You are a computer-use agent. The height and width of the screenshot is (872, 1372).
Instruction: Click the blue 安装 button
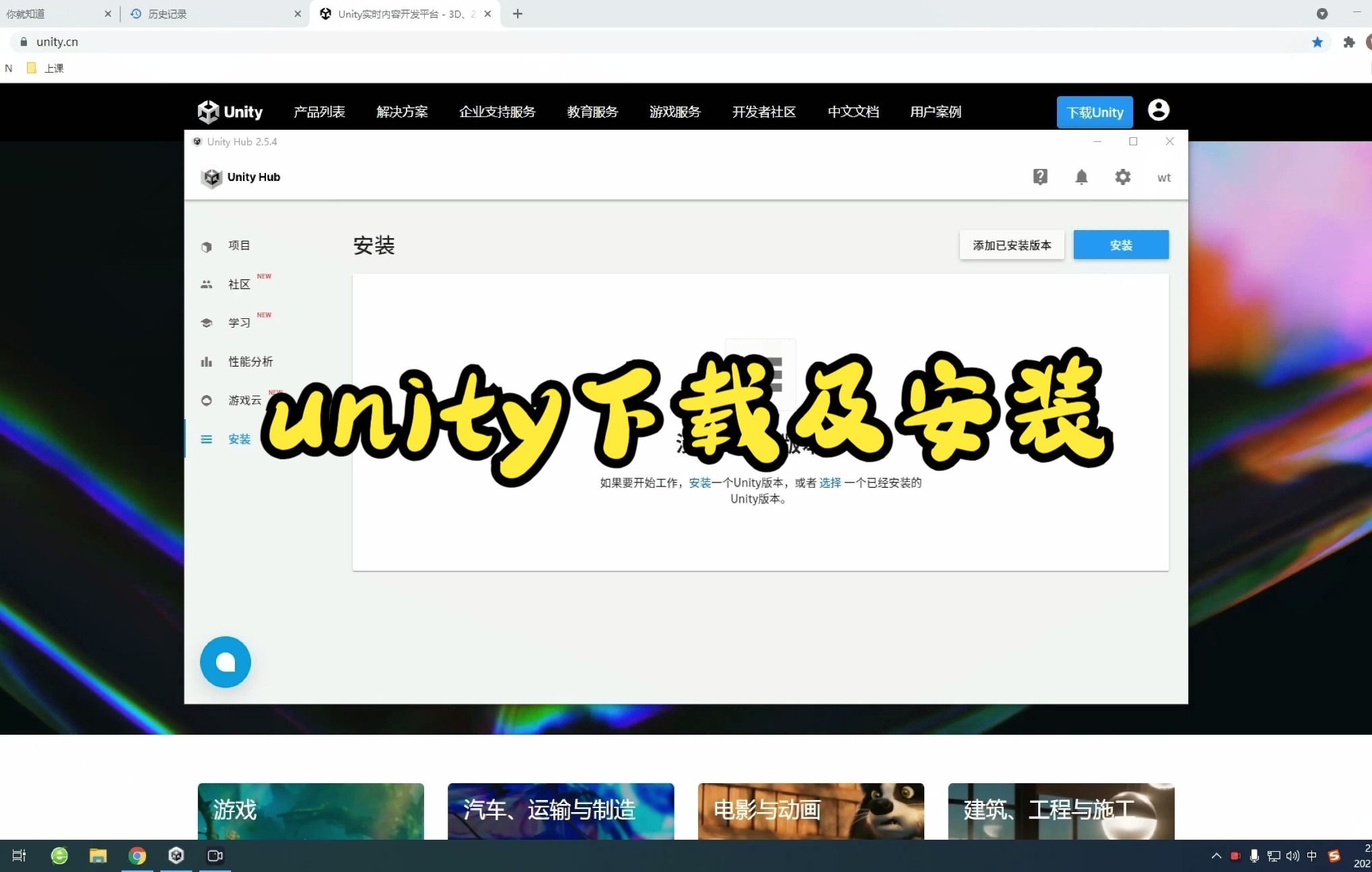click(1121, 245)
